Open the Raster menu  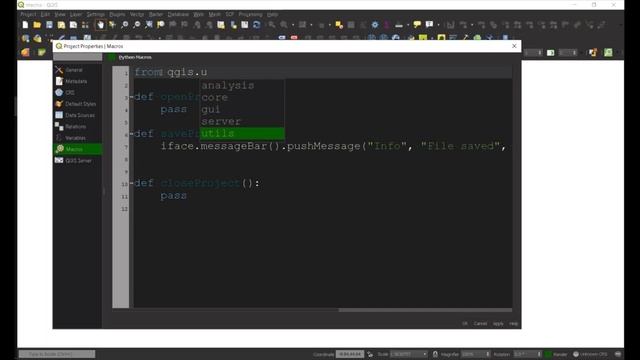click(156, 14)
